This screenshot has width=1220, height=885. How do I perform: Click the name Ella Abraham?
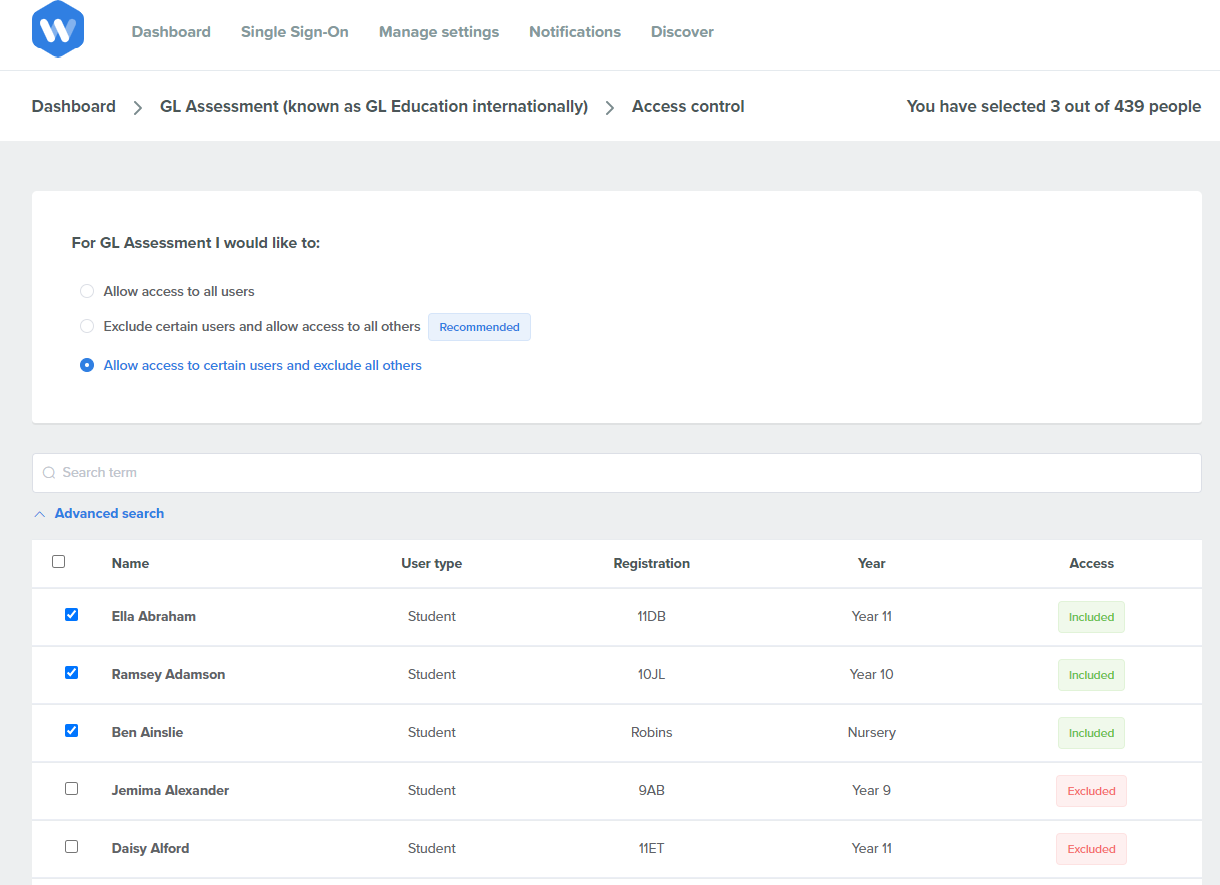[154, 617]
